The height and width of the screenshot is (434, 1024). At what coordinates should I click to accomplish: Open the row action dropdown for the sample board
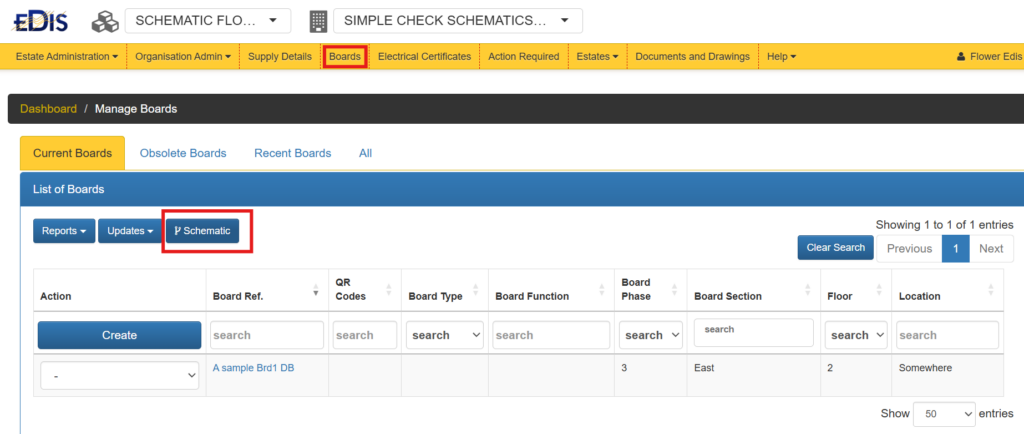[x=119, y=376]
